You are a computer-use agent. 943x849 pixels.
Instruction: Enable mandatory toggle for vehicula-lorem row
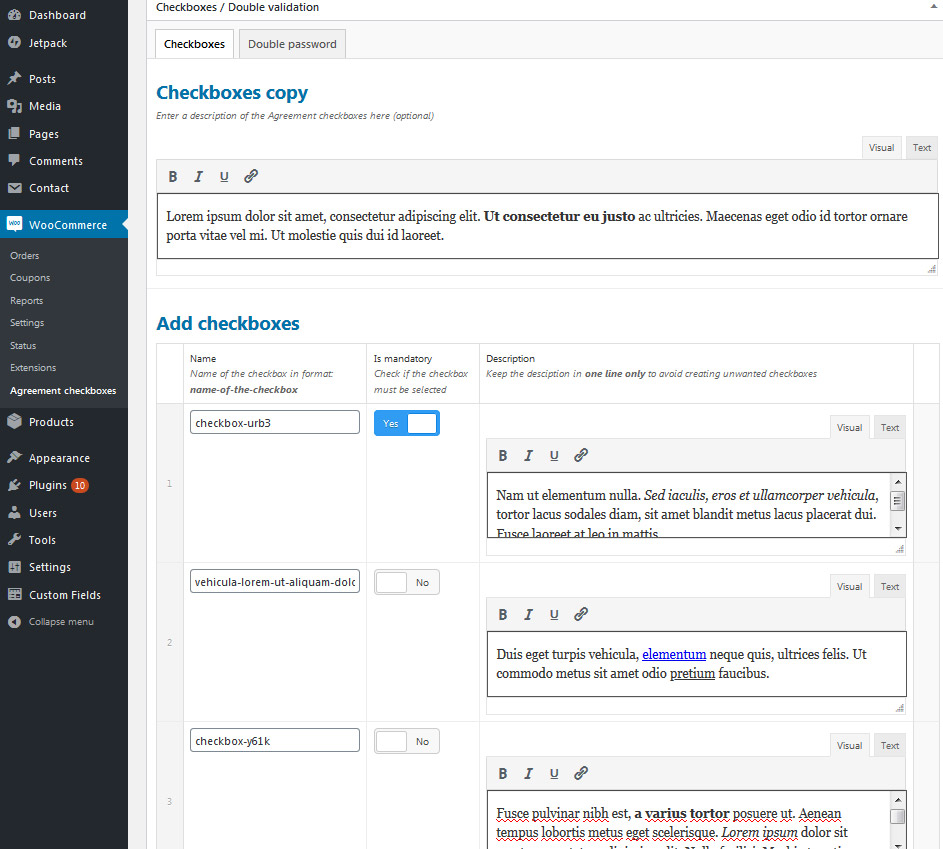tap(407, 582)
